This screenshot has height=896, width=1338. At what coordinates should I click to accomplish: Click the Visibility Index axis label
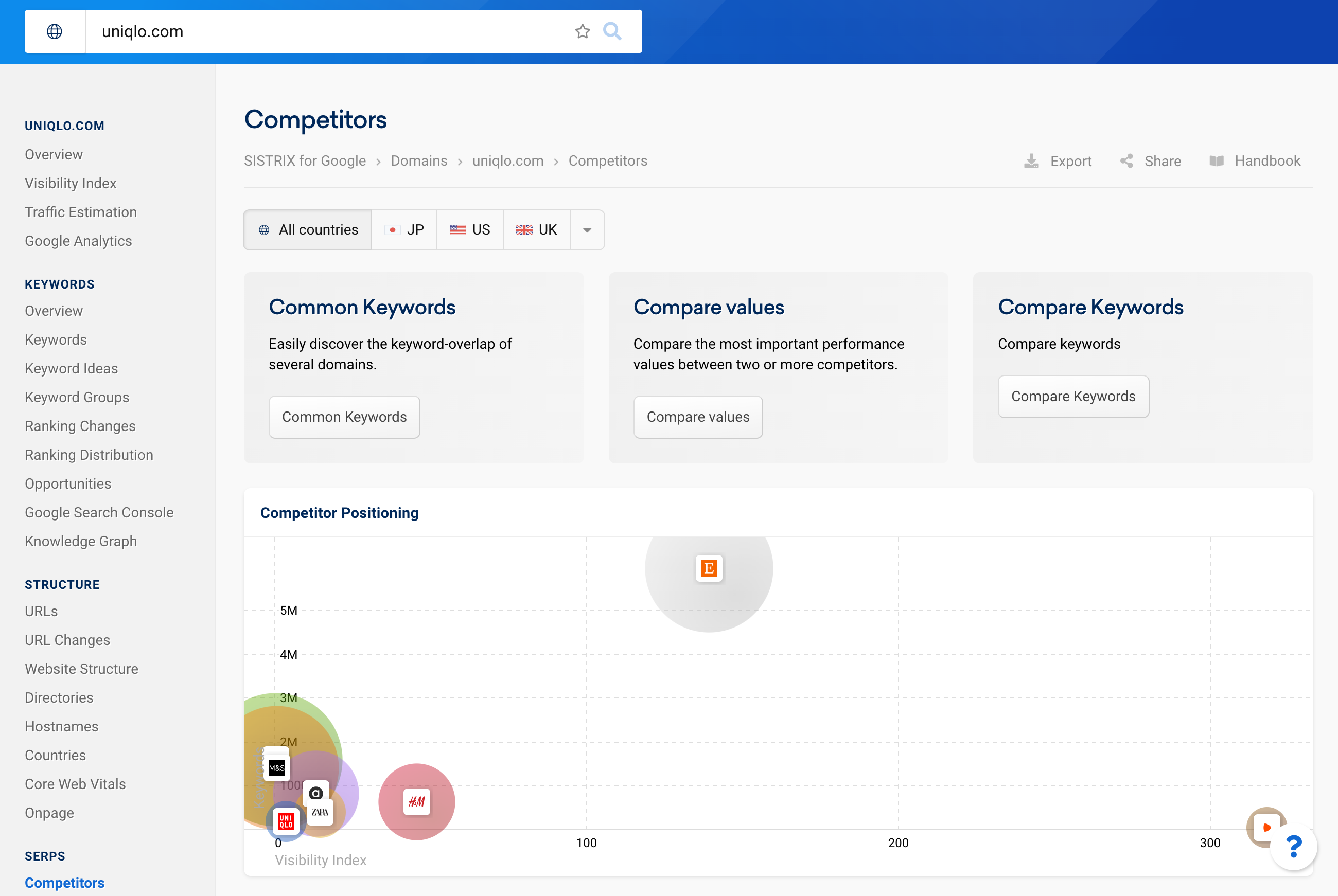pyautogui.click(x=321, y=860)
